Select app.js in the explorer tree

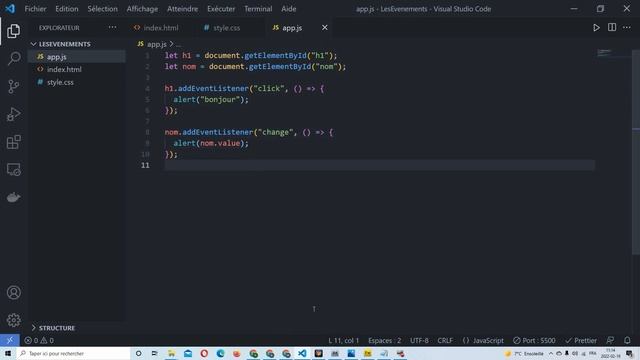pyautogui.click(x=77, y=57)
